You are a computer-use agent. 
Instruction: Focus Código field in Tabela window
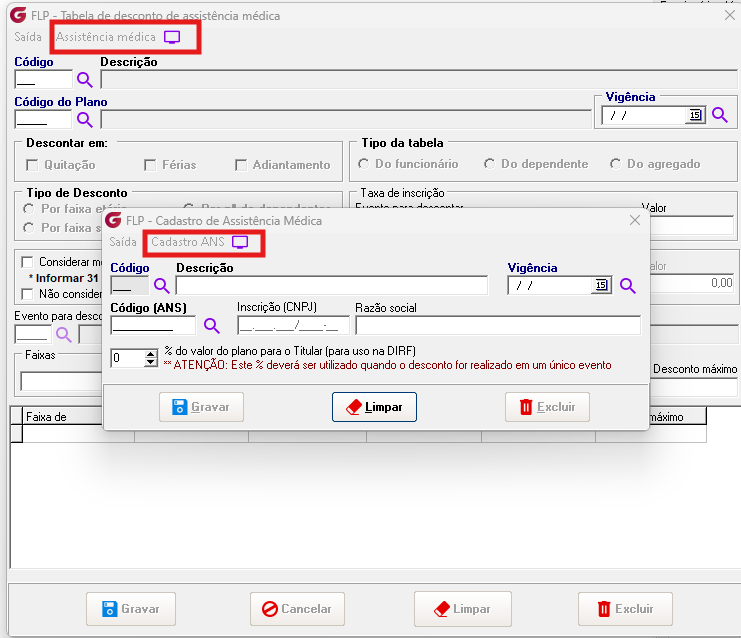[x=43, y=80]
